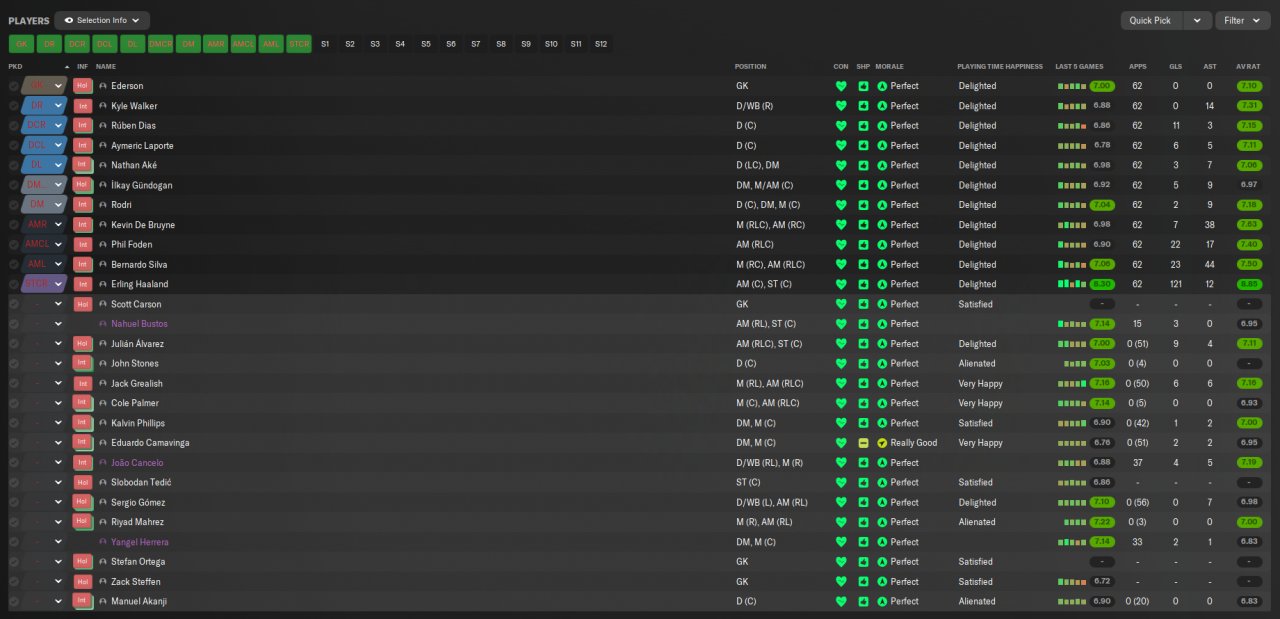This screenshot has height=619, width=1280.
Task: Sort players by the Name column
Action: point(106,67)
